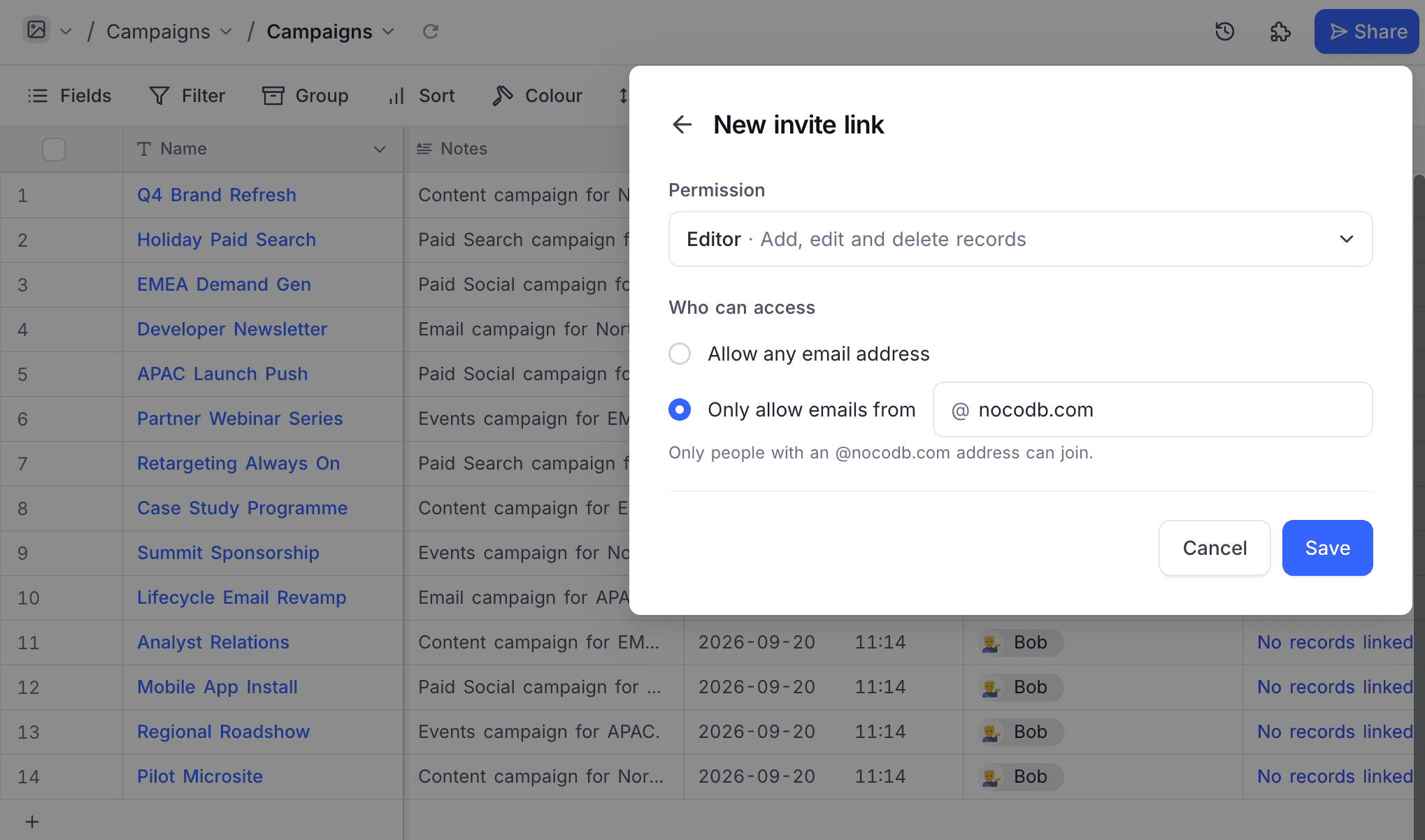
Task: Open the Retargeting Always On record
Action: pyautogui.click(x=238, y=463)
